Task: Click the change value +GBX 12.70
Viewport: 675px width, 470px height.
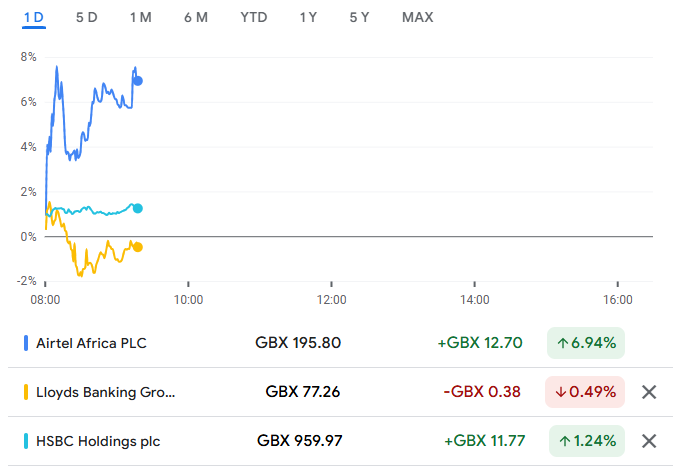Action: tap(480, 343)
